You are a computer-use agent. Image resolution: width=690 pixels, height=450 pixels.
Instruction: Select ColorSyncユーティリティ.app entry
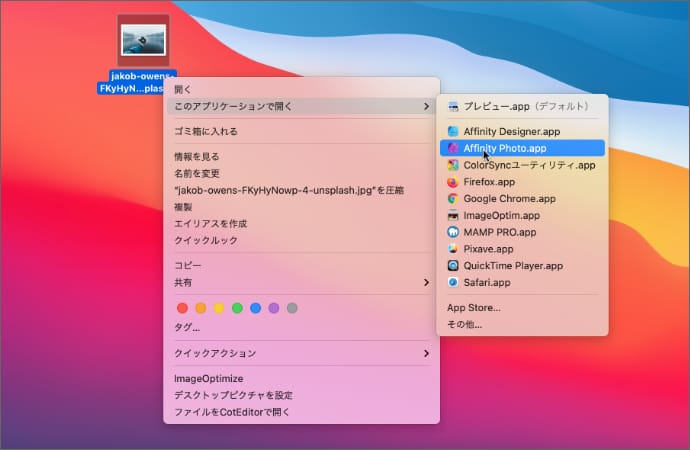coord(515,165)
